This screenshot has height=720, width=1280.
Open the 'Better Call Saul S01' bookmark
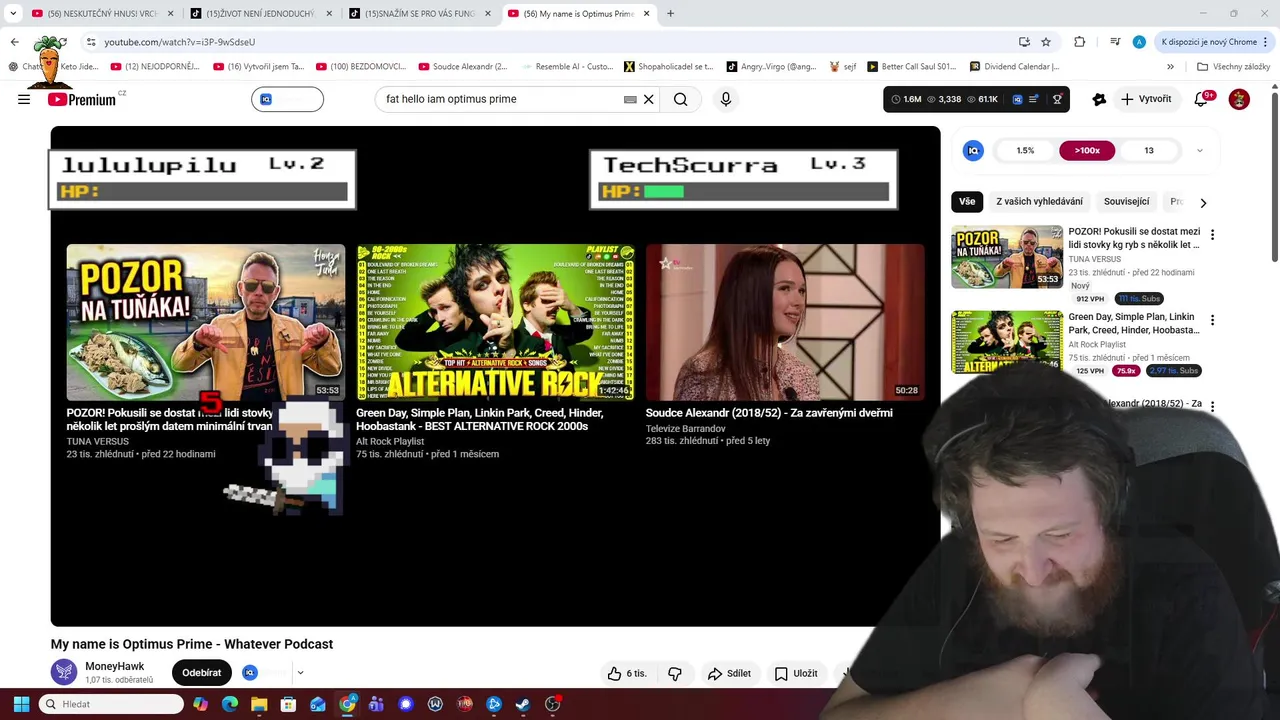[x=912, y=67]
